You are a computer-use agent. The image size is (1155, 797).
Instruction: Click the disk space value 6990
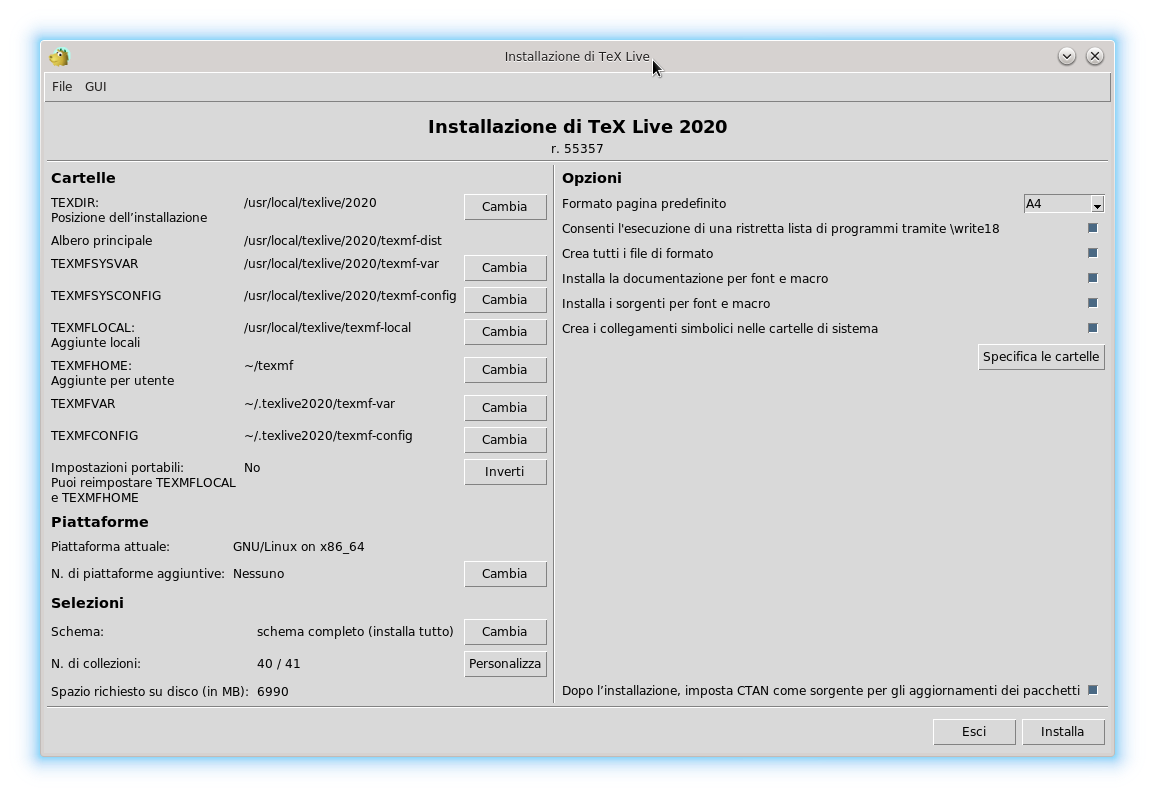(x=273, y=692)
